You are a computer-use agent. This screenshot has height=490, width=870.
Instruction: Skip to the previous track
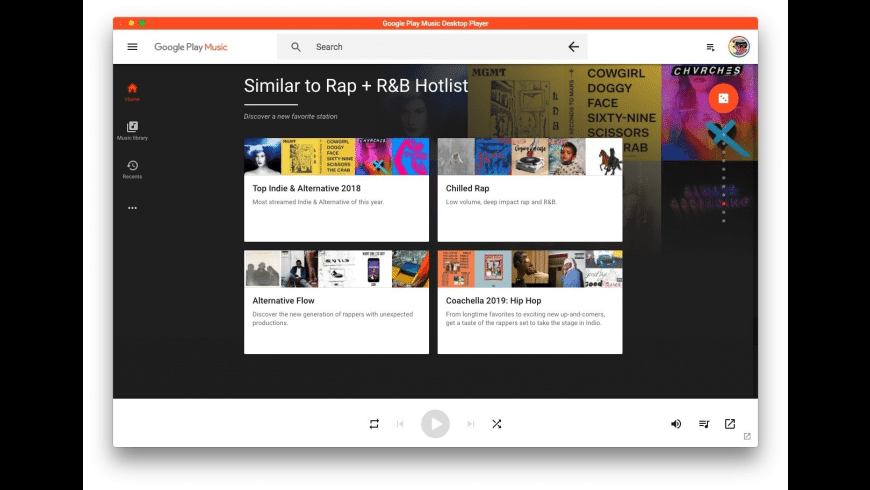(x=400, y=424)
